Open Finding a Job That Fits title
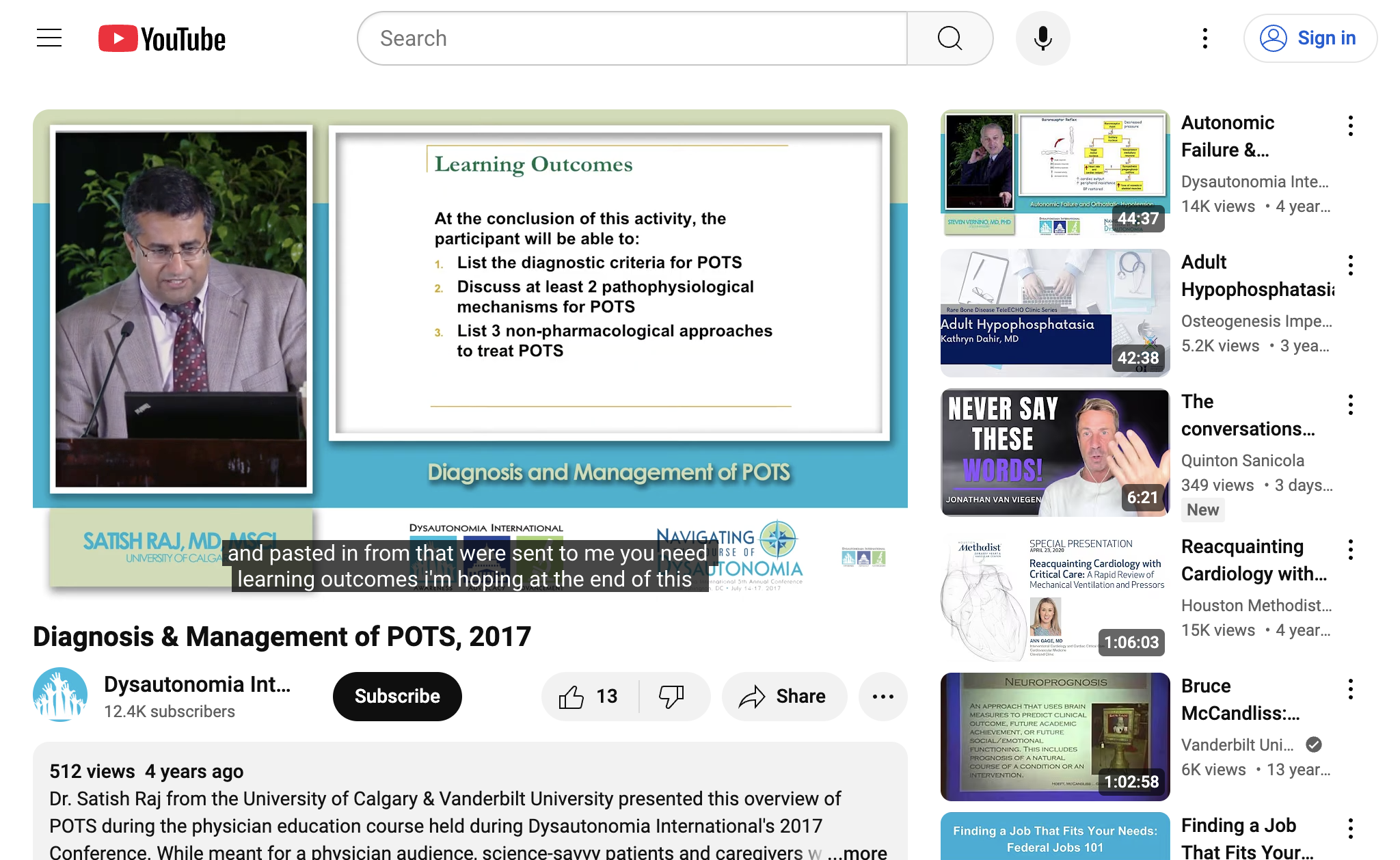 click(1248, 838)
